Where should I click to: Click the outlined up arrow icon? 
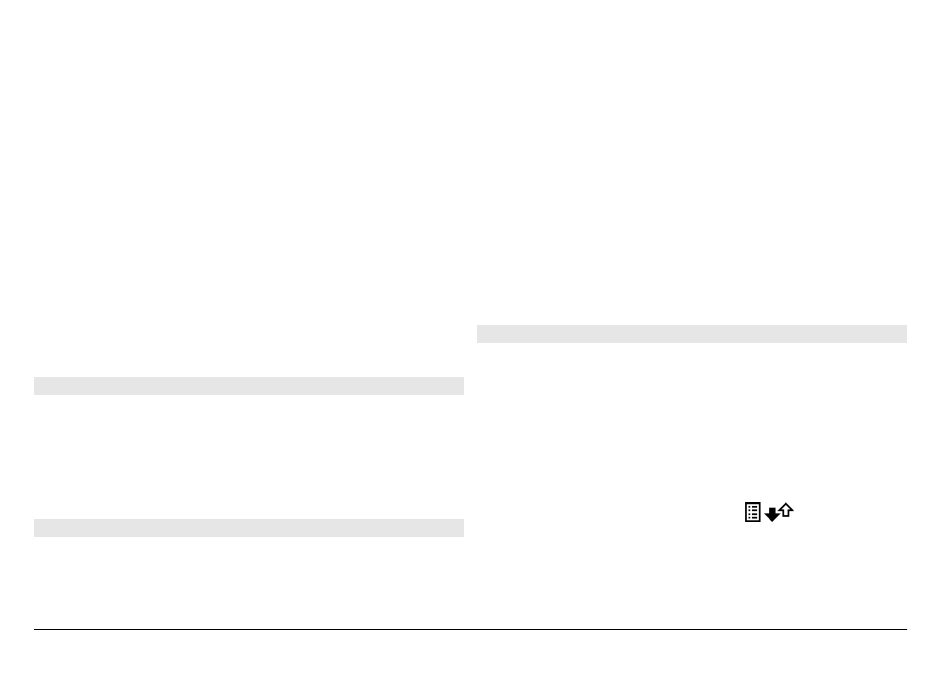(786, 510)
